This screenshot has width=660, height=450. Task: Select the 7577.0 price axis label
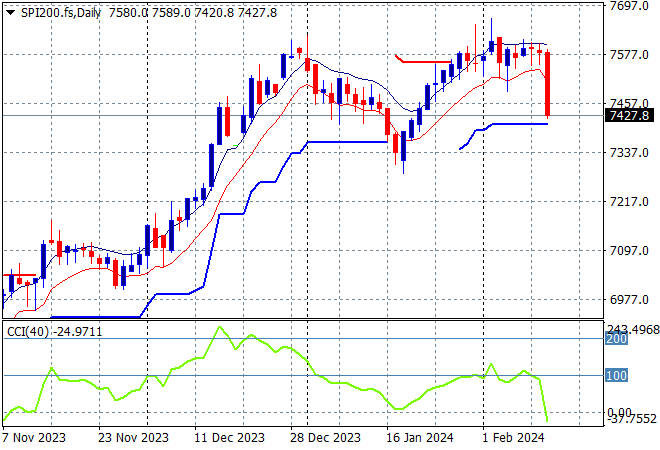(629, 55)
